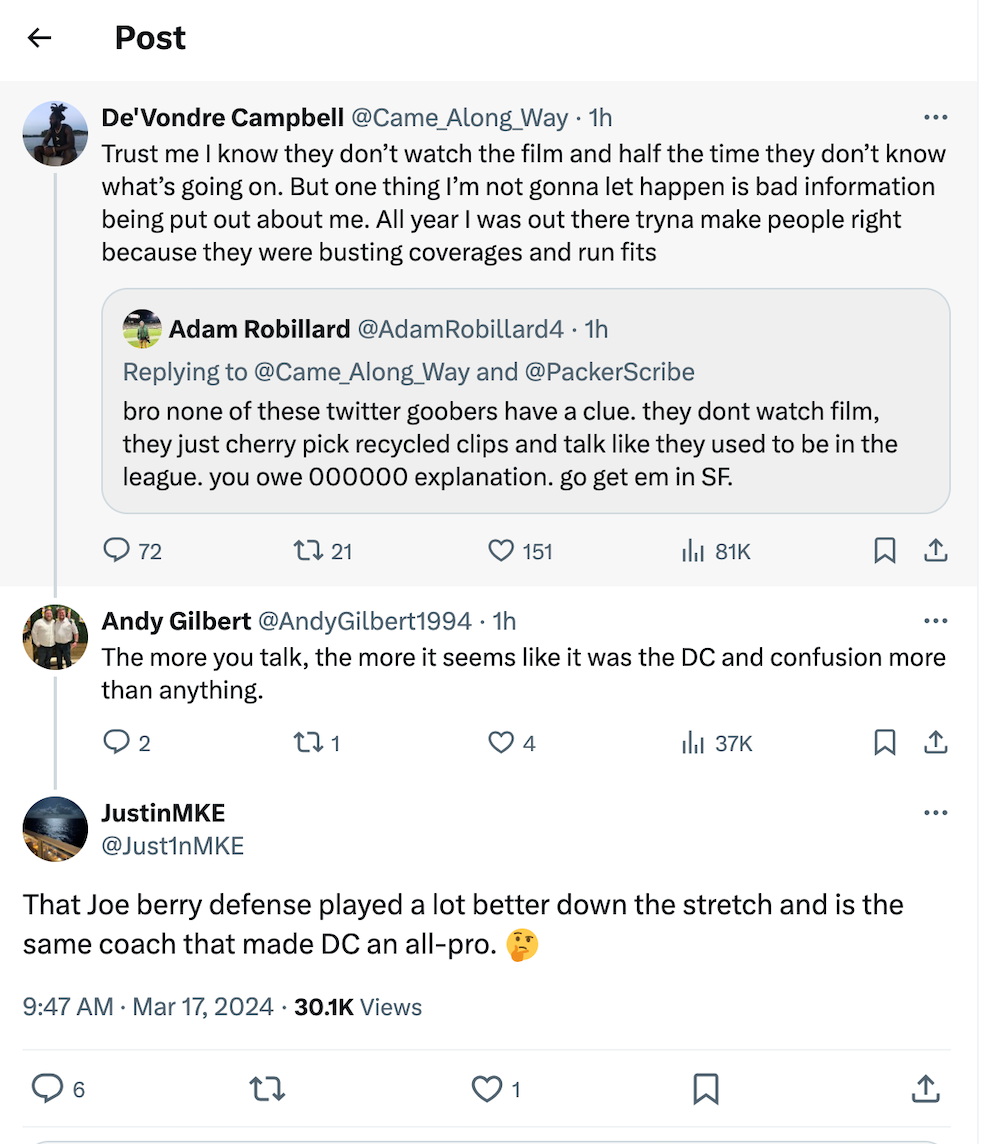The width and height of the screenshot is (982, 1144).
Task: Bookmark De'Vondre Campbell's post
Action: point(884,550)
